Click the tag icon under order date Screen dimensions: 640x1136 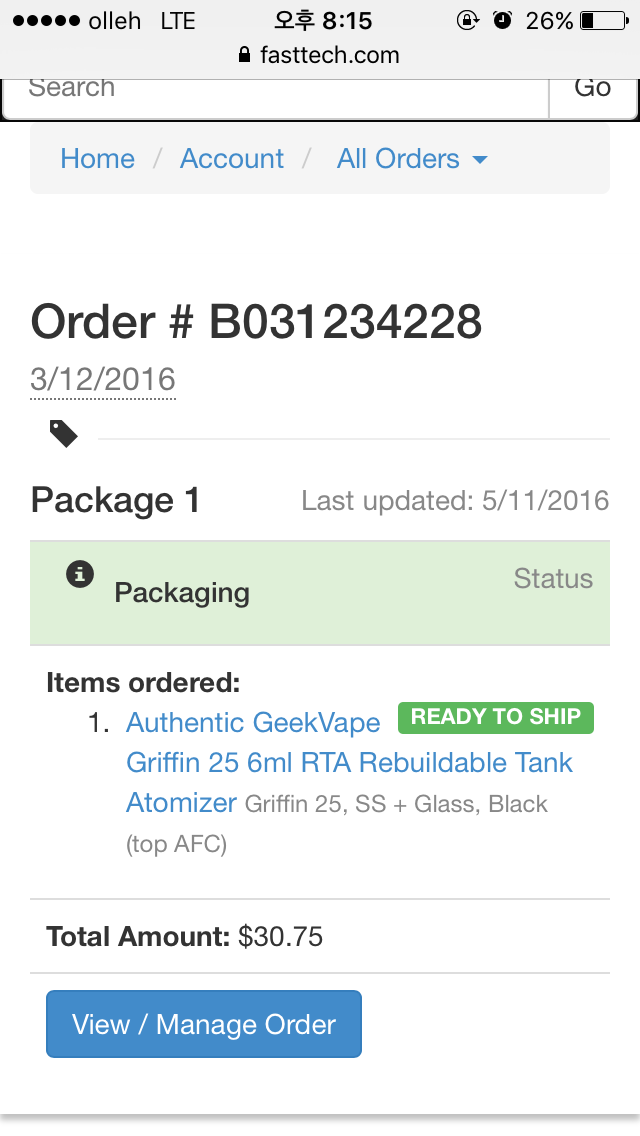64,433
